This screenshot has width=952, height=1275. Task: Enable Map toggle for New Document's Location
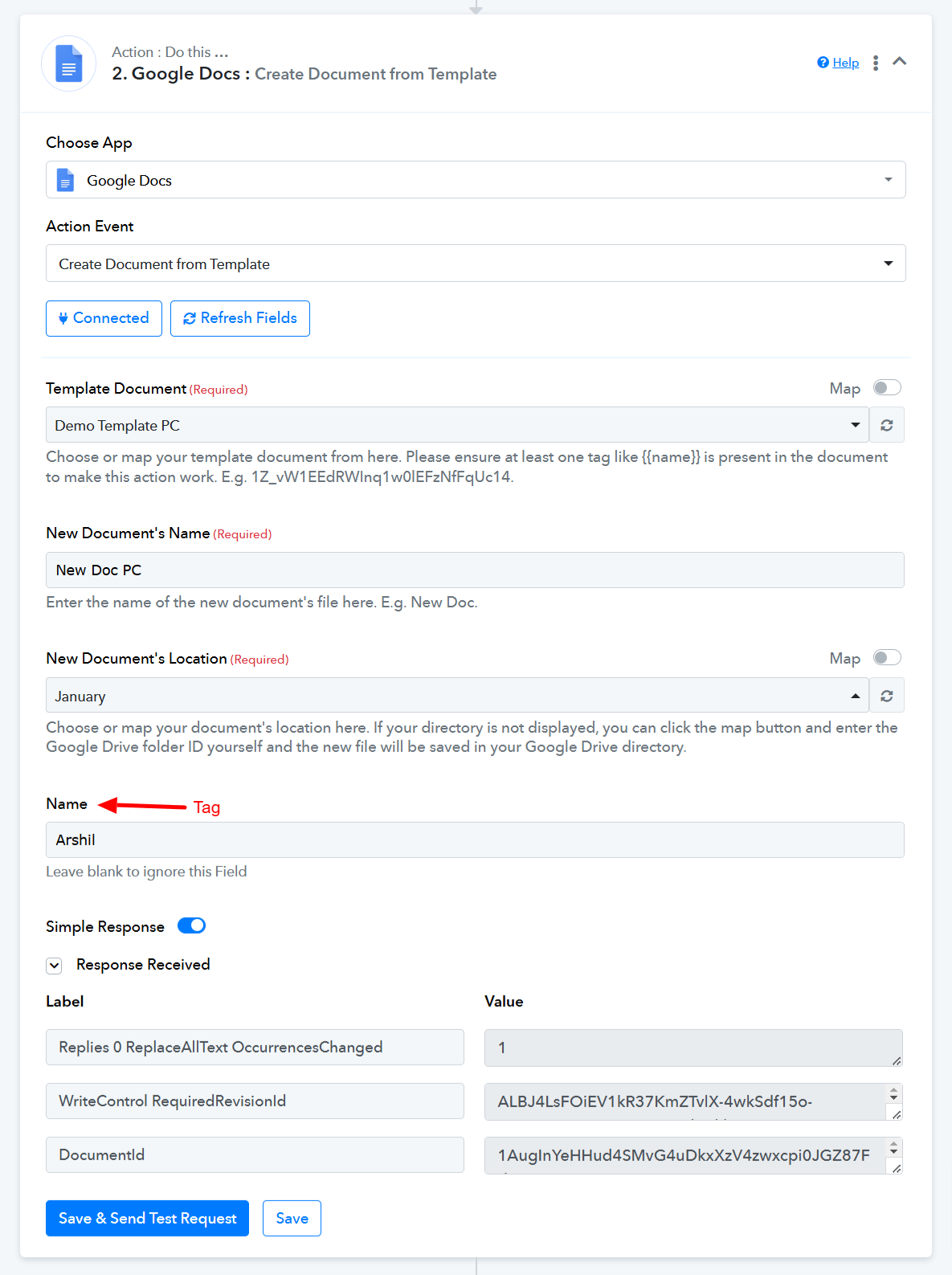click(887, 658)
